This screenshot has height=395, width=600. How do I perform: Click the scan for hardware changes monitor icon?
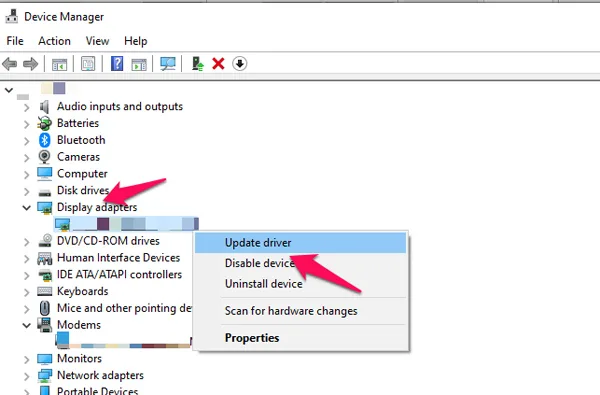(x=168, y=64)
